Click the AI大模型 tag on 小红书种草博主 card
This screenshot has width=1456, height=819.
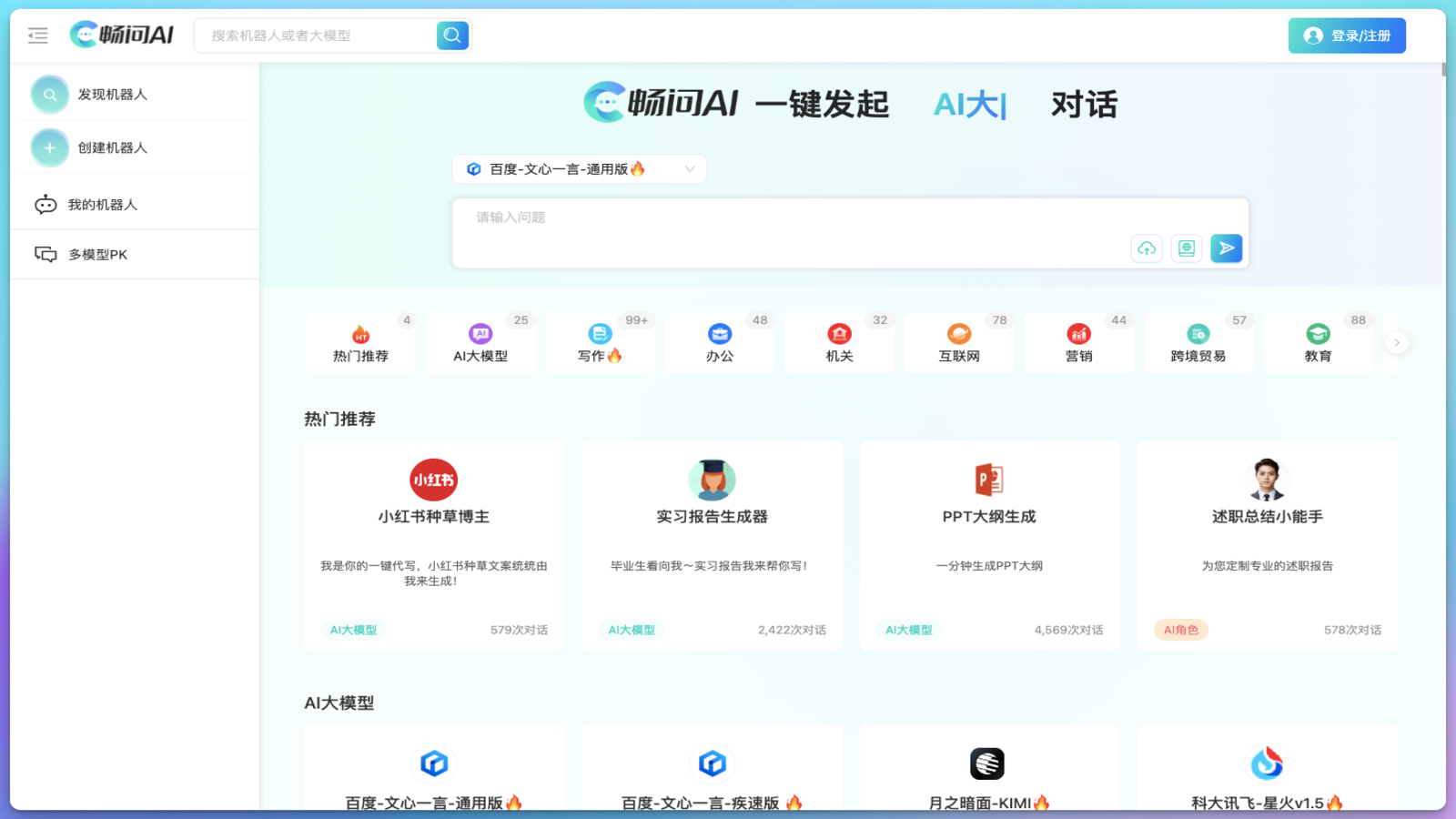click(353, 630)
